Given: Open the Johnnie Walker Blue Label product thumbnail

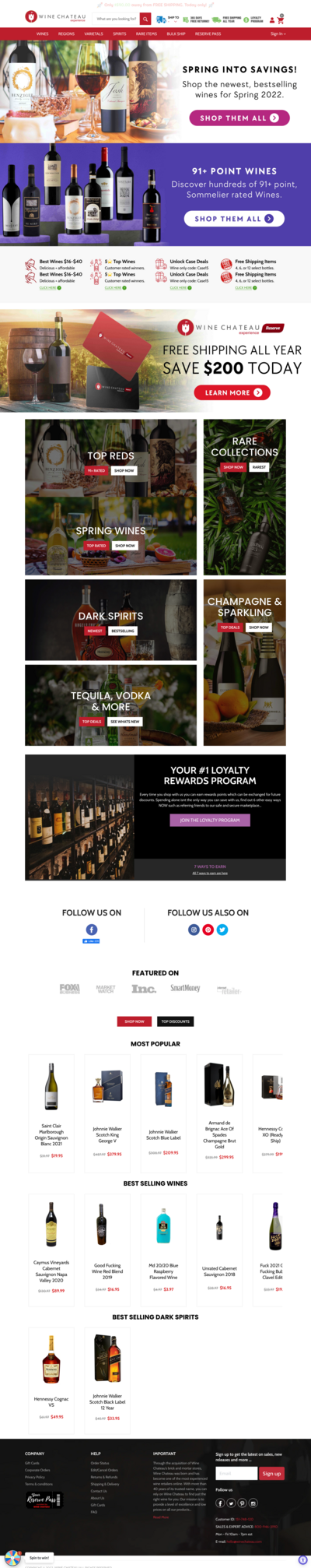Looking at the screenshot, I should click(163, 1083).
